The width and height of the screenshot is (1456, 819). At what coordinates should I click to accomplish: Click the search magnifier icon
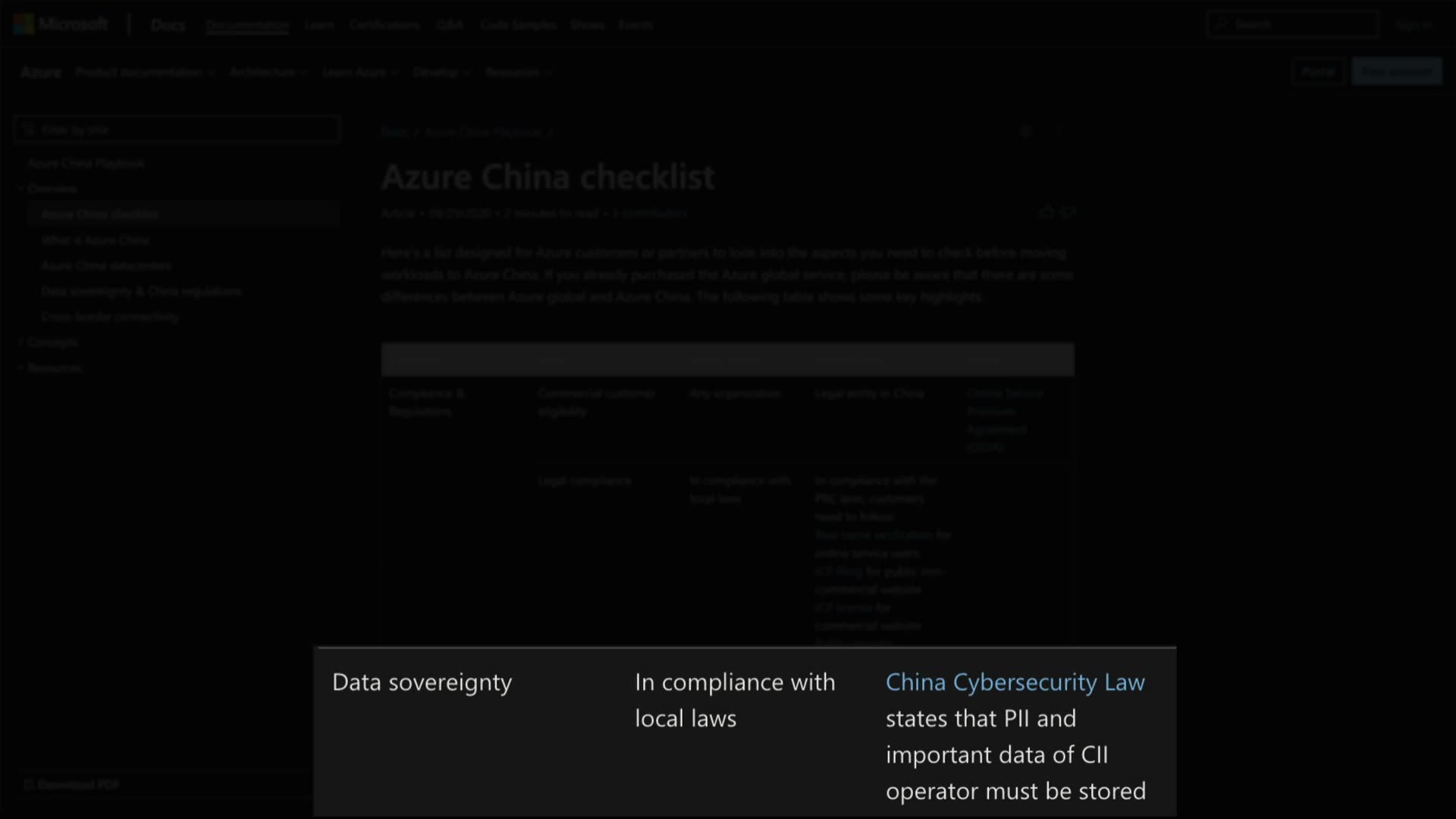click(x=1221, y=24)
